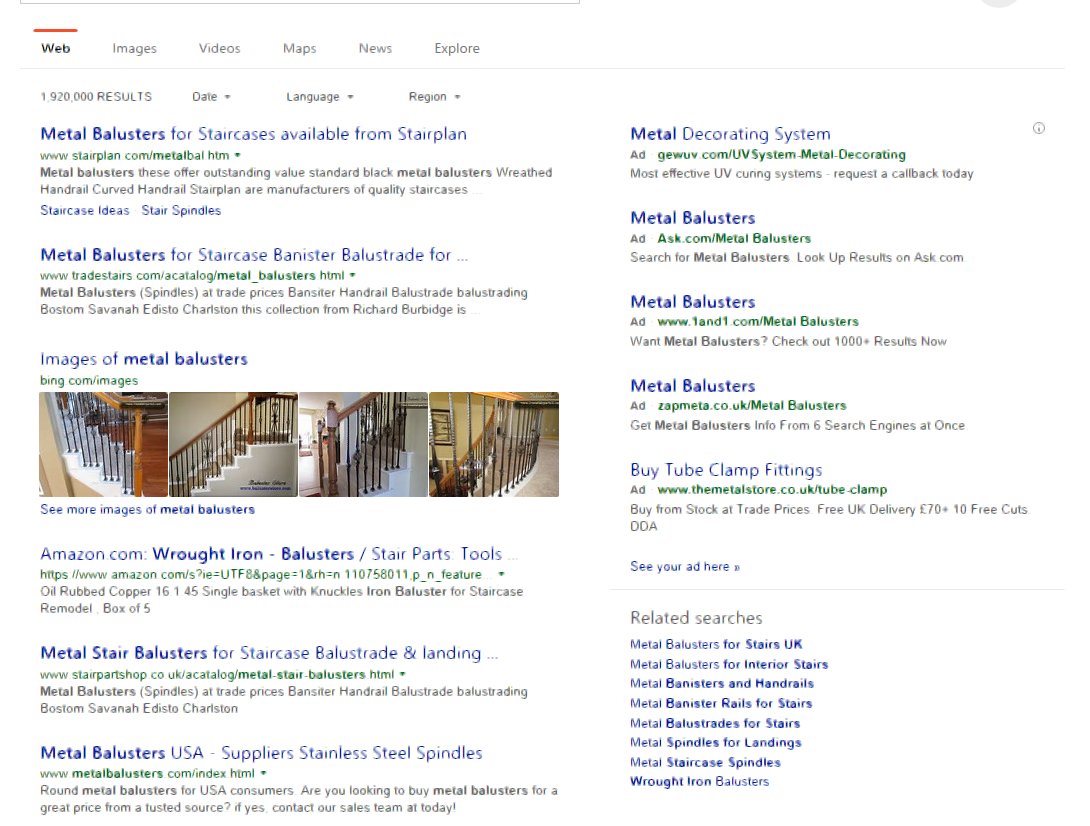Click See more images of metal balusters
This screenshot has width=1090, height=826.
pos(147,509)
